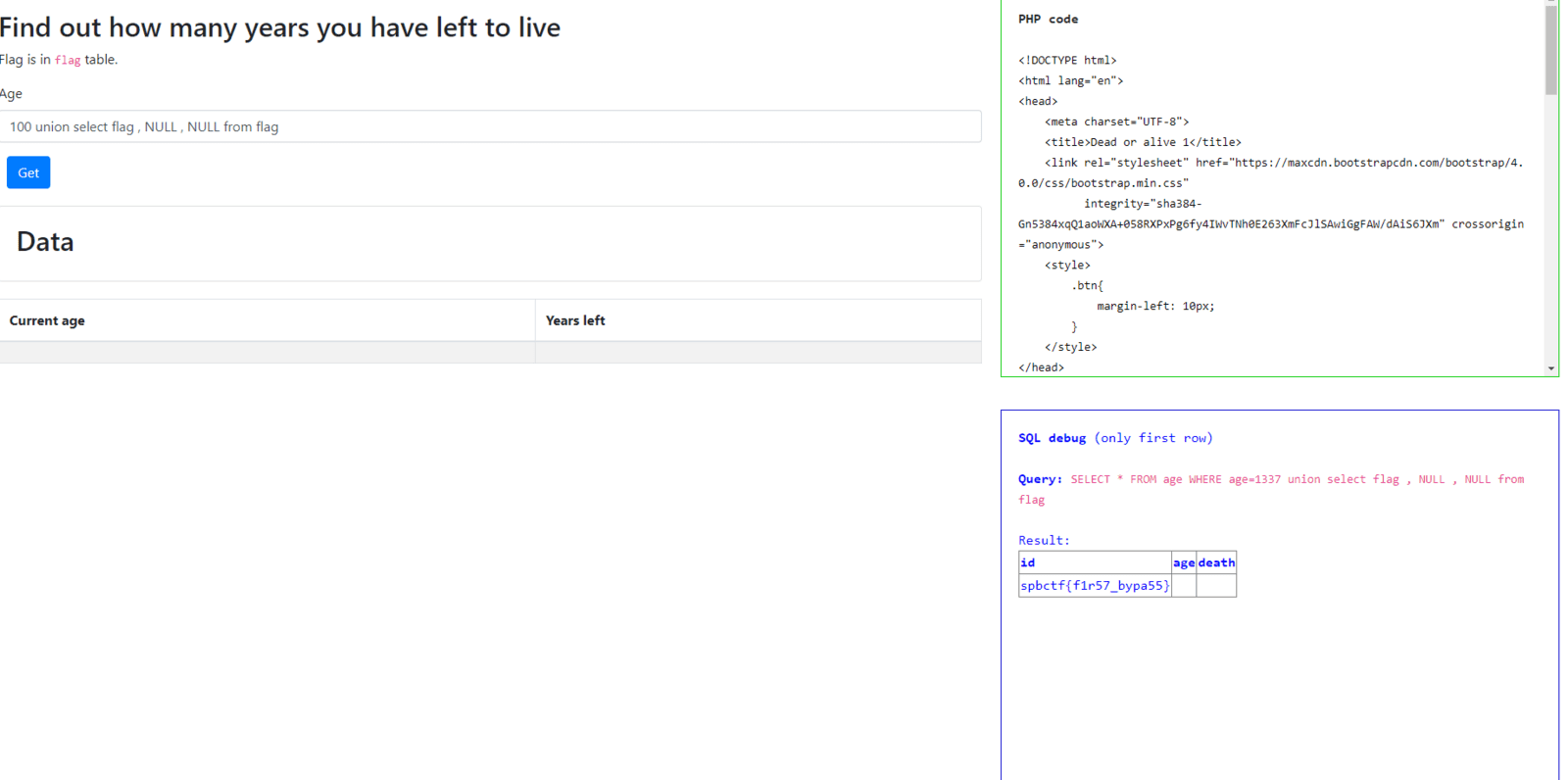Click the integrity="sha384-" code line
The height and width of the screenshot is (780, 1568).
coord(1143,204)
